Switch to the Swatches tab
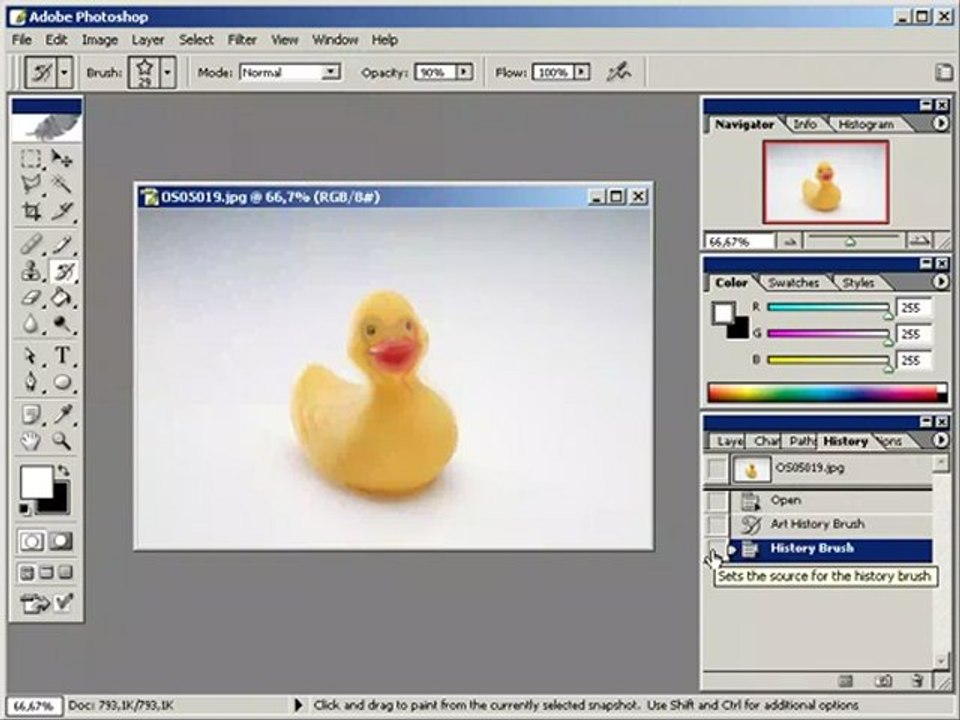This screenshot has width=960, height=720. point(793,282)
